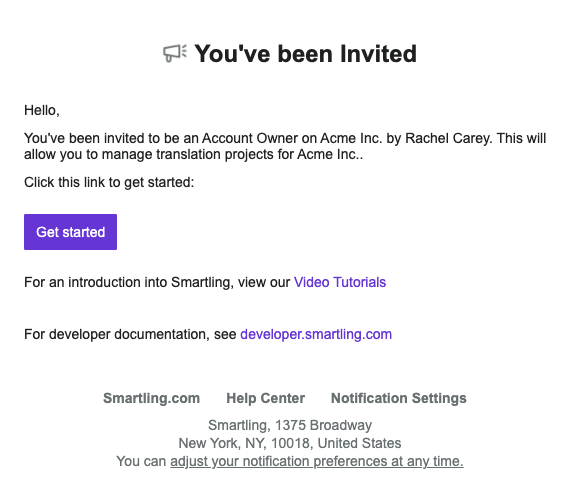Open the Video Tutorials link
580x488 pixels.
340,282
